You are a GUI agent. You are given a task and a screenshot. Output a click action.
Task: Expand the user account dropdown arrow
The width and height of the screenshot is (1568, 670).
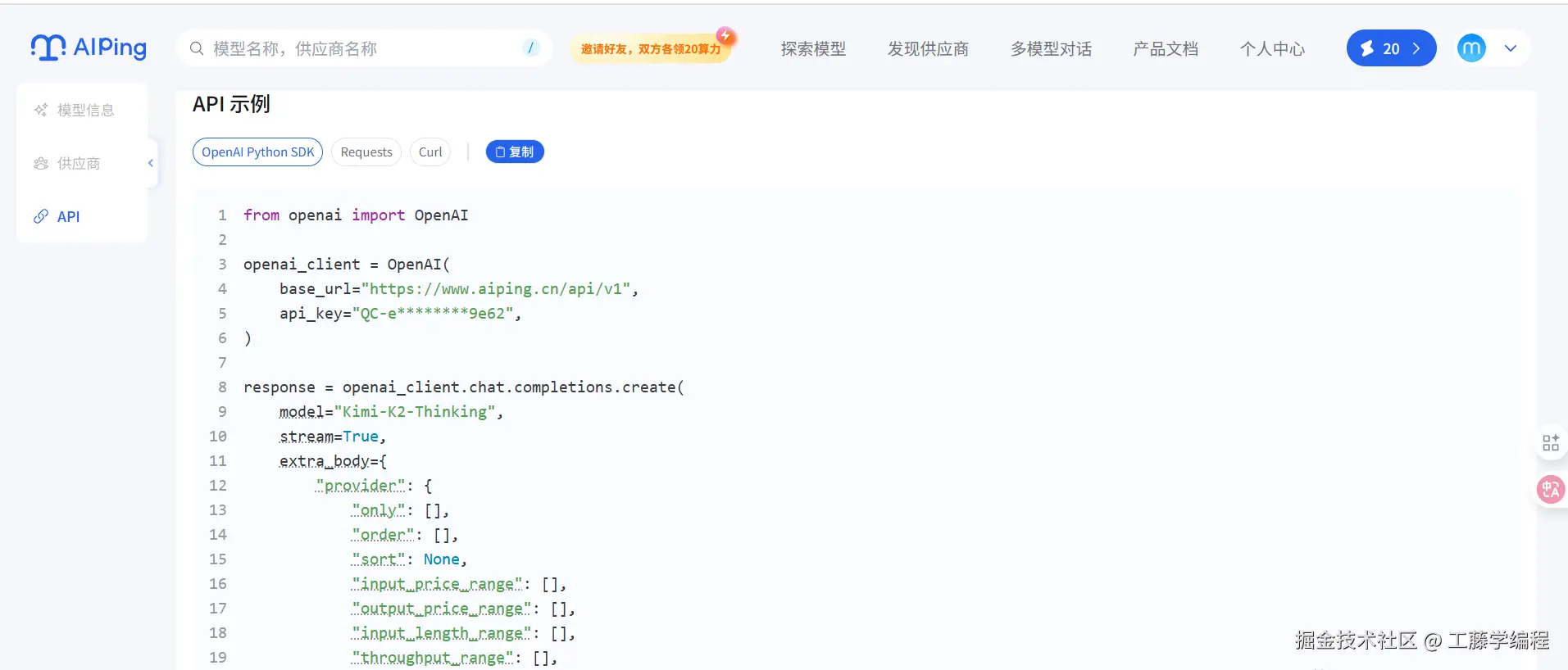tap(1511, 48)
